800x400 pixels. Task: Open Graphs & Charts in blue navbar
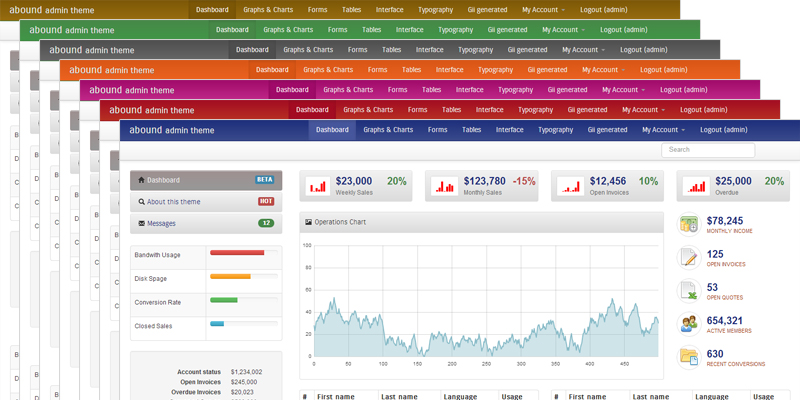388,130
